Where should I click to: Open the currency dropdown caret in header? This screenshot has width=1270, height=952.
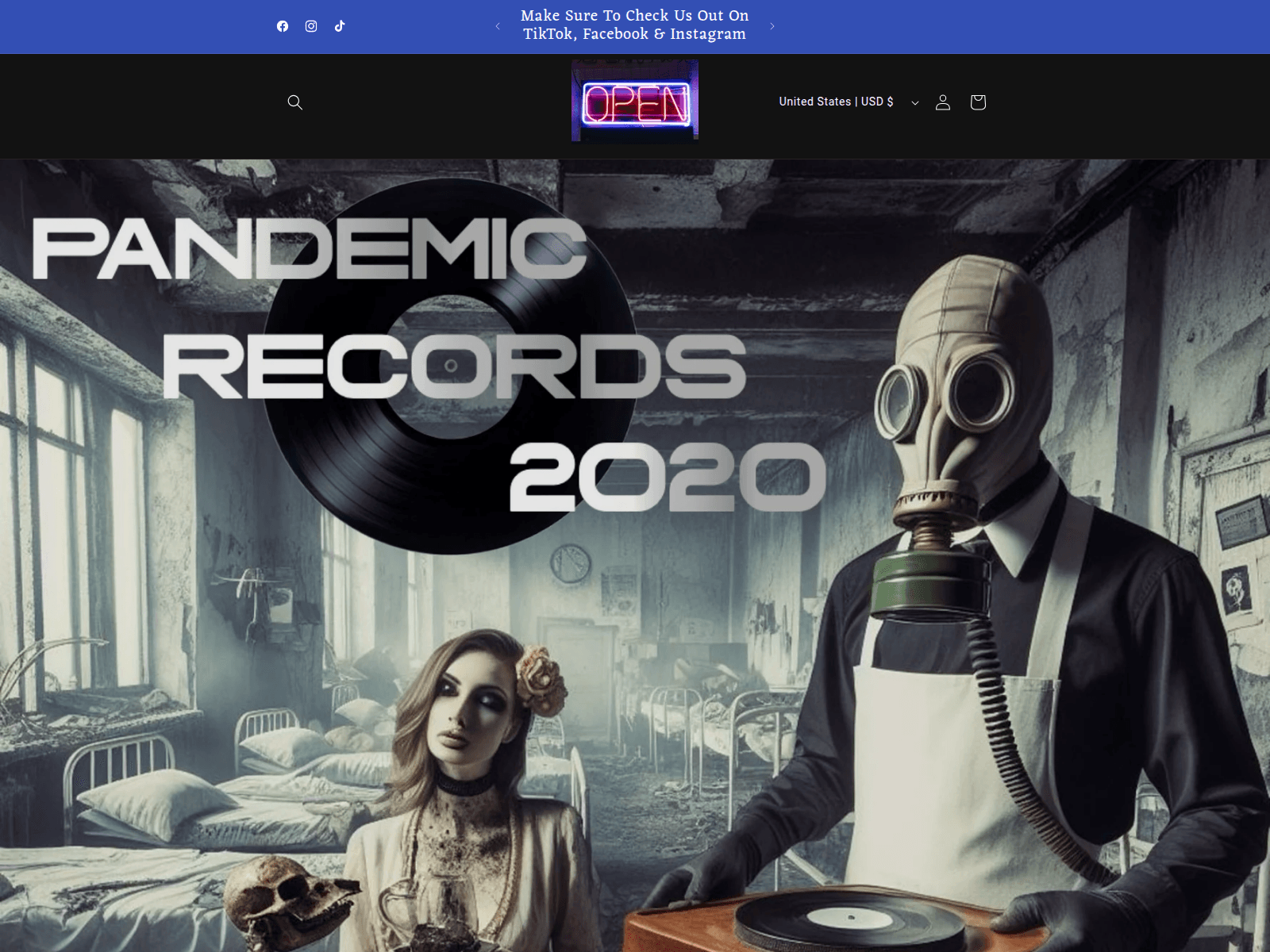[x=914, y=102]
